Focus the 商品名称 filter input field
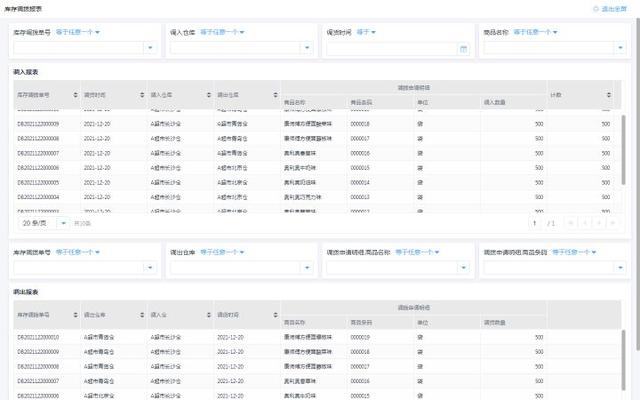 tap(549, 48)
